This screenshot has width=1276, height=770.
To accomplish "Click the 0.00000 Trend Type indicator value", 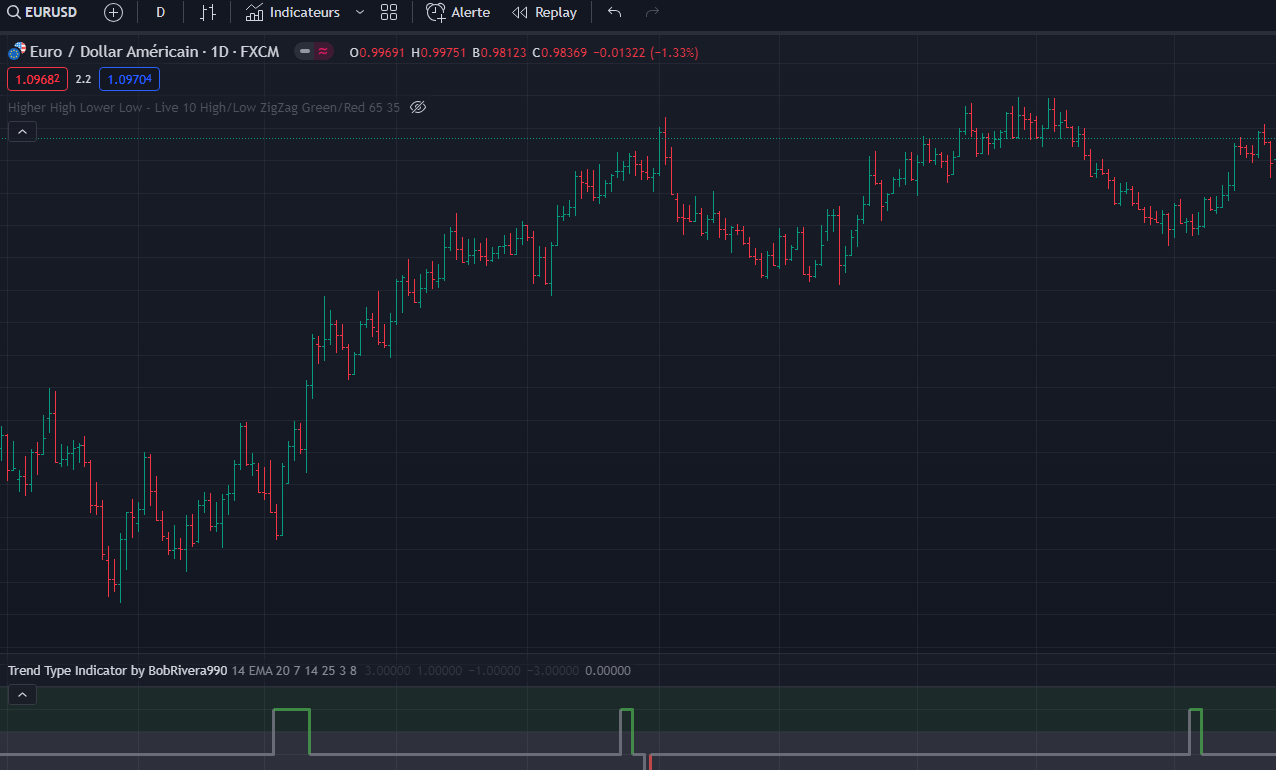I will click(x=608, y=670).
